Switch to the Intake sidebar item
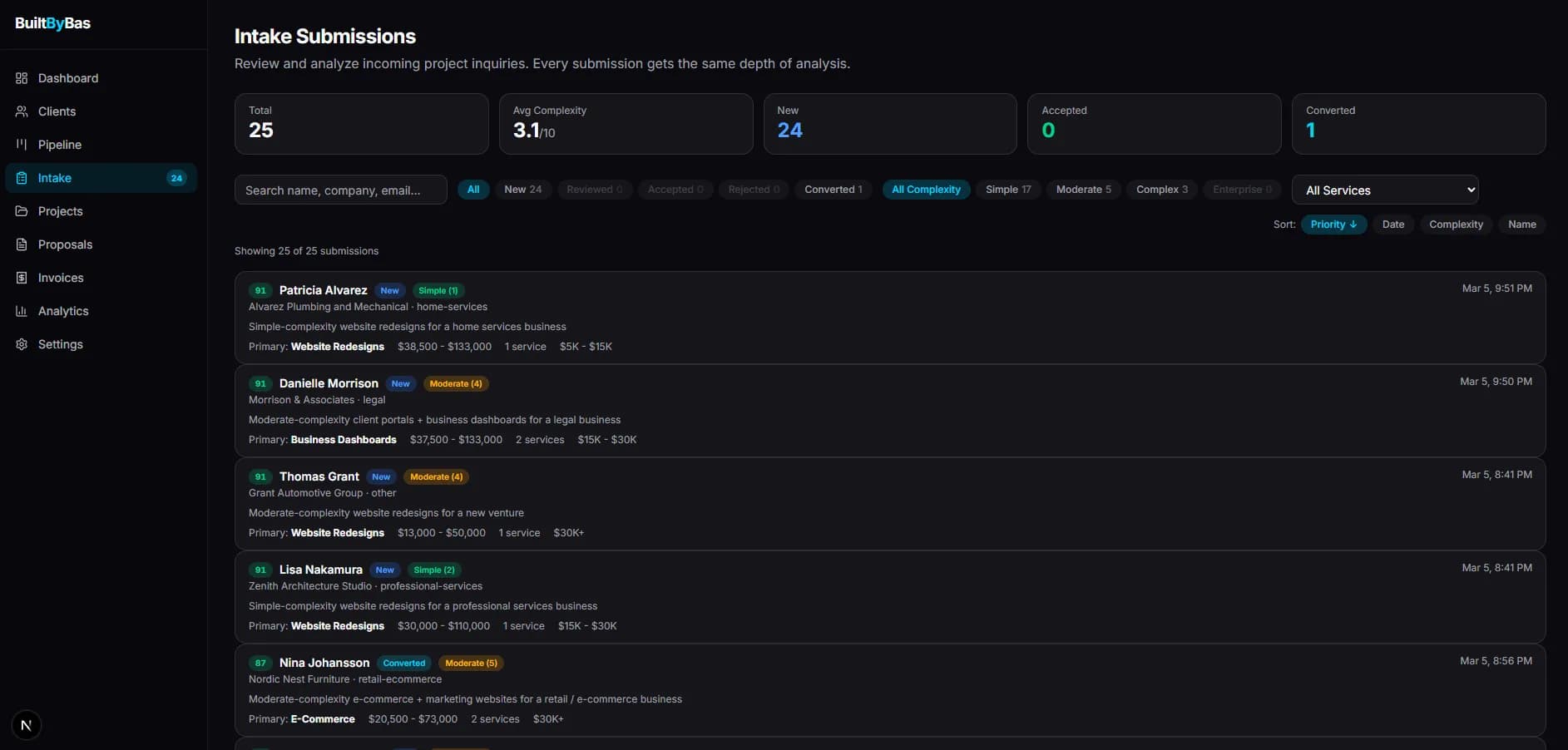This screenshot has height=750, width=1568. point(55,178)
